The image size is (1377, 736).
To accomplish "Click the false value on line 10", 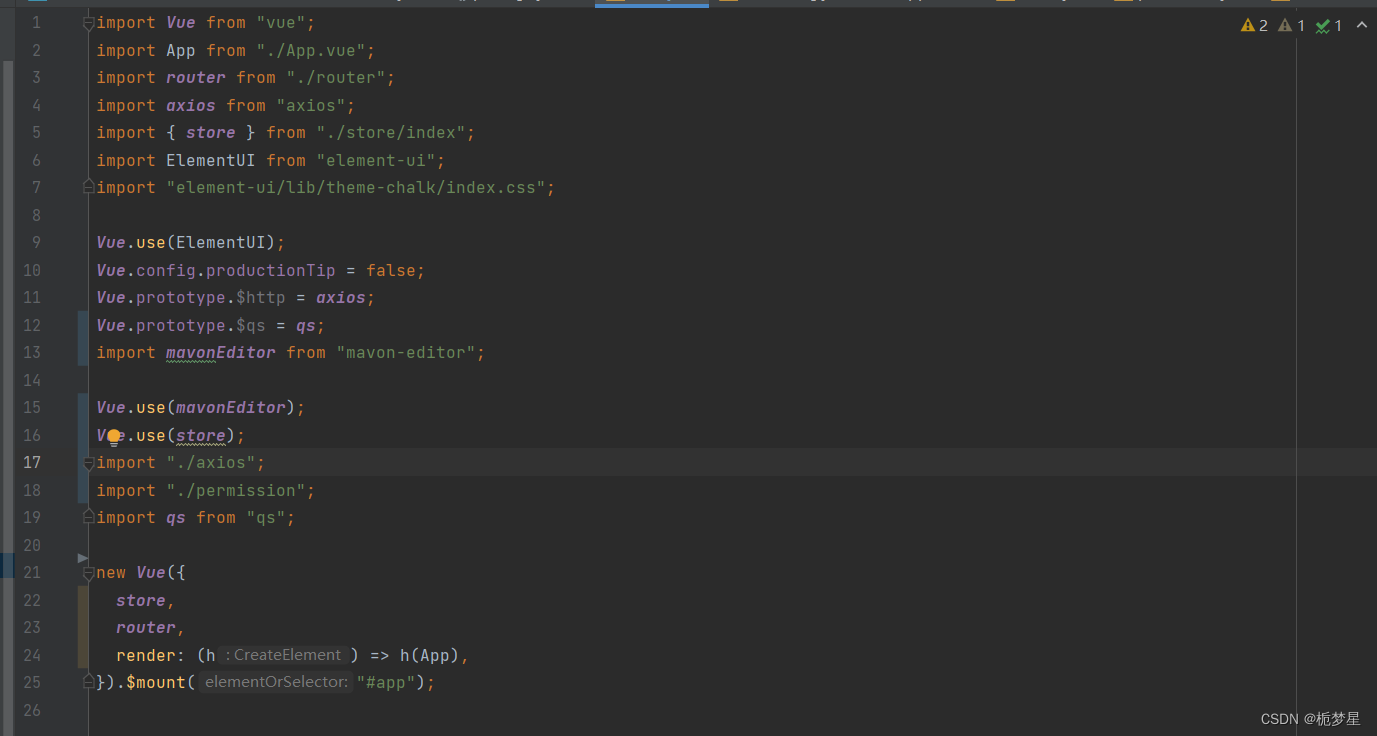I will [390, 270].
